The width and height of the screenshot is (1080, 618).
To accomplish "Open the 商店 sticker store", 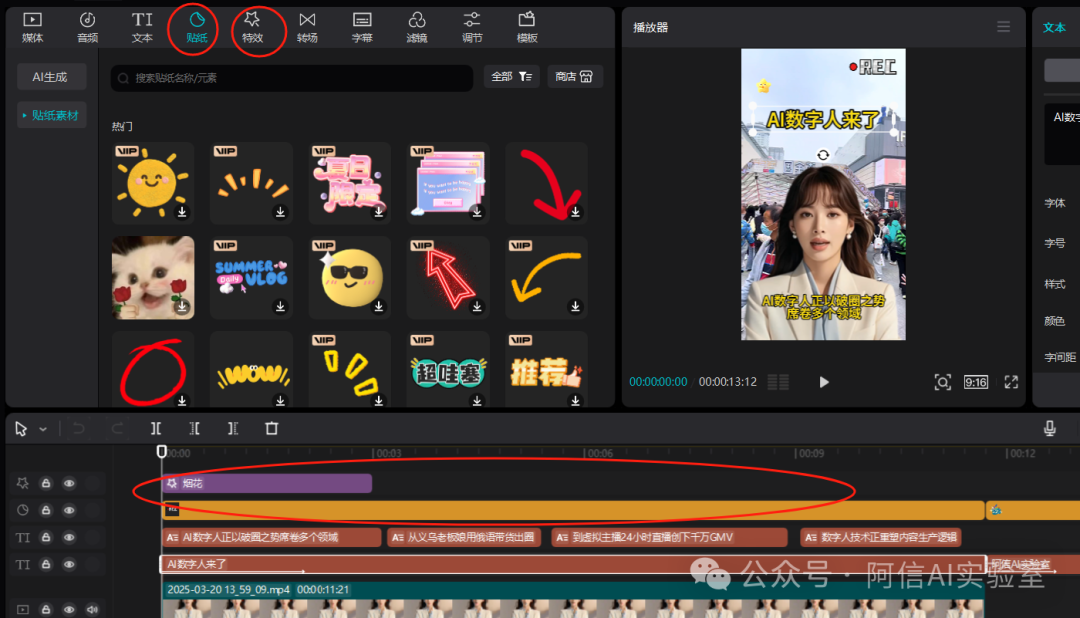I will coord(575,77).
